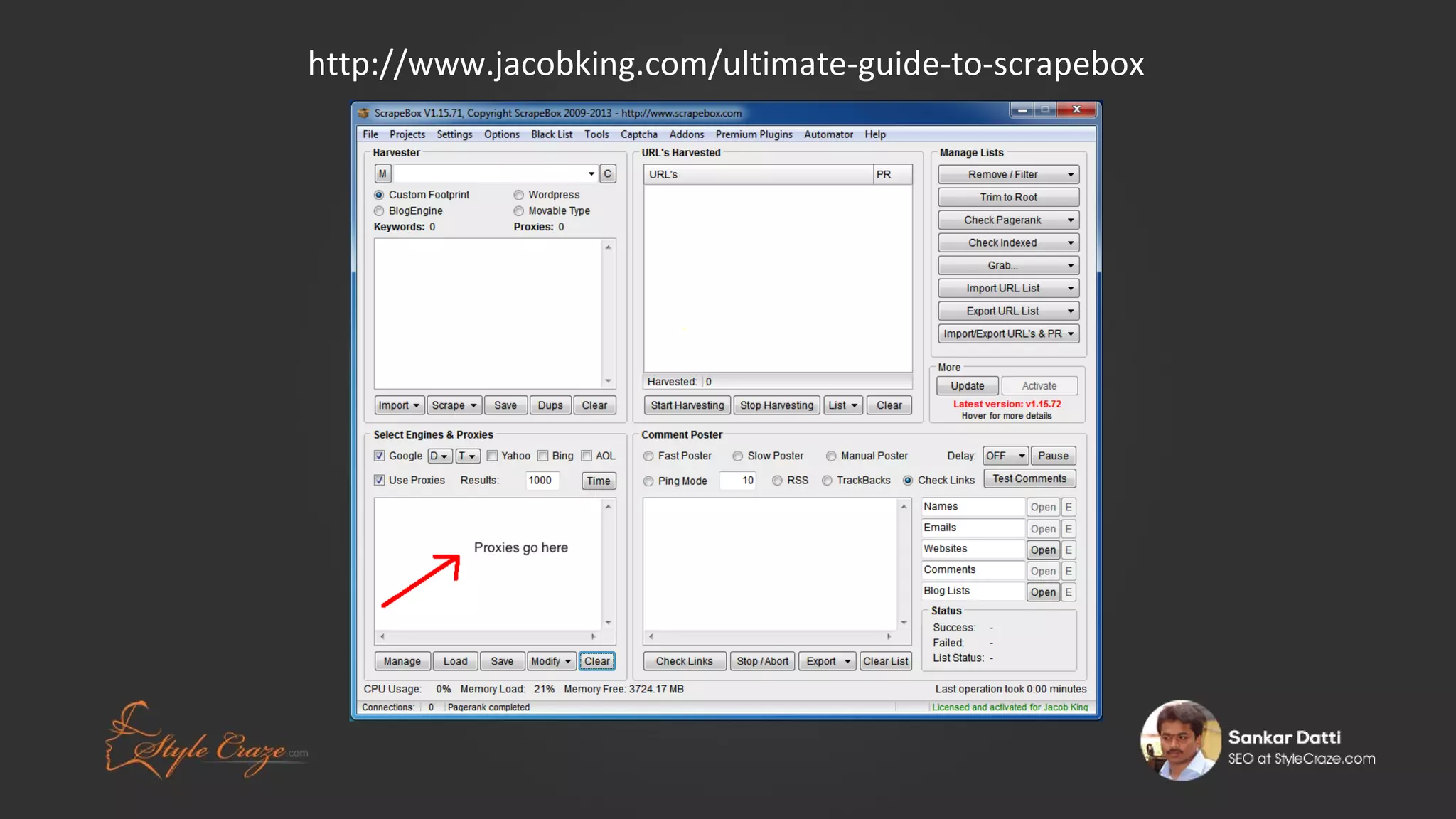Select Slow Poster mode
The width and height of the screenshot is (1456, 819).
click(x=738, y=456)
